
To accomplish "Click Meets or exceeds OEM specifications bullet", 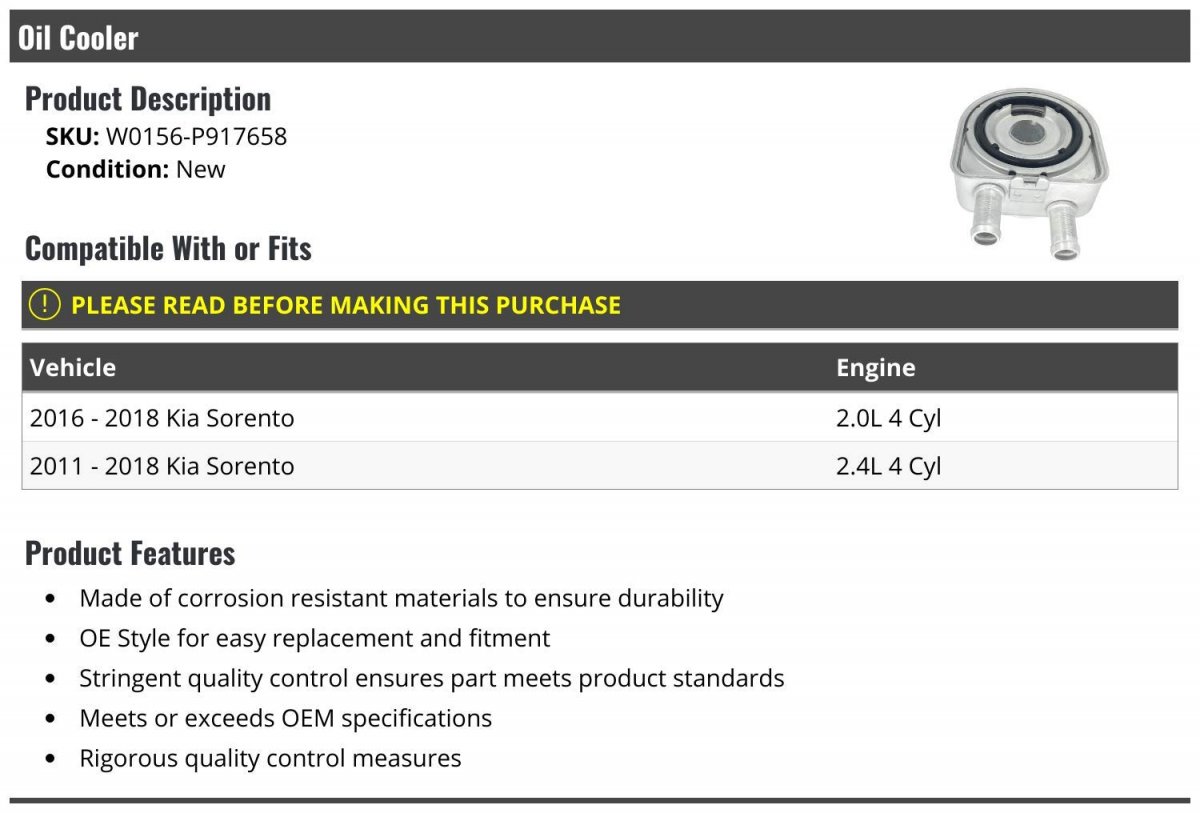I will pos(286,718).
